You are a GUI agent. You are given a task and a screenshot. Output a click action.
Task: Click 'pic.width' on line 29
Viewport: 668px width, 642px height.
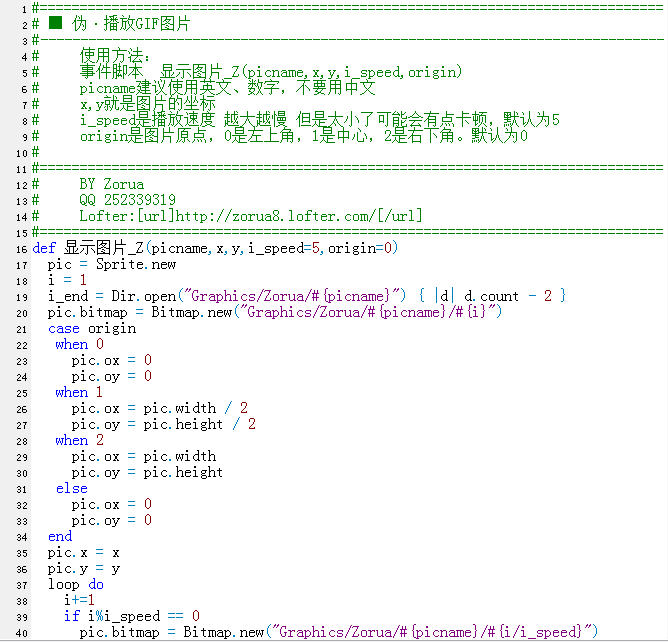179,456
